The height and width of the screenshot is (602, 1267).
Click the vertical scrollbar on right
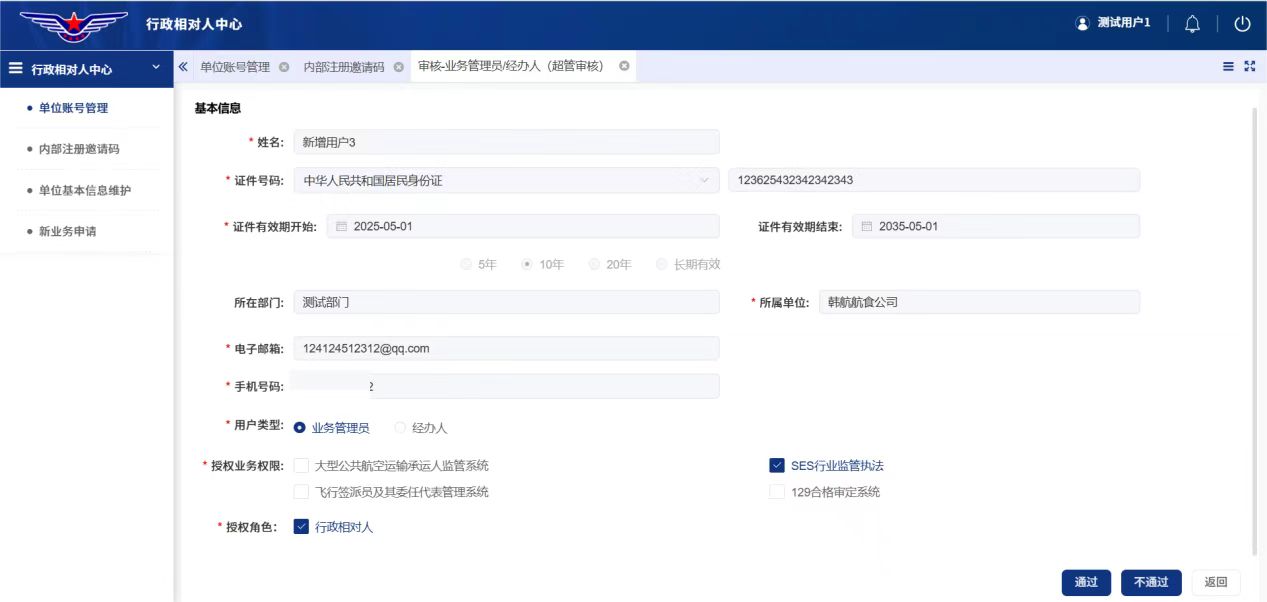(x=1255, y=330)
